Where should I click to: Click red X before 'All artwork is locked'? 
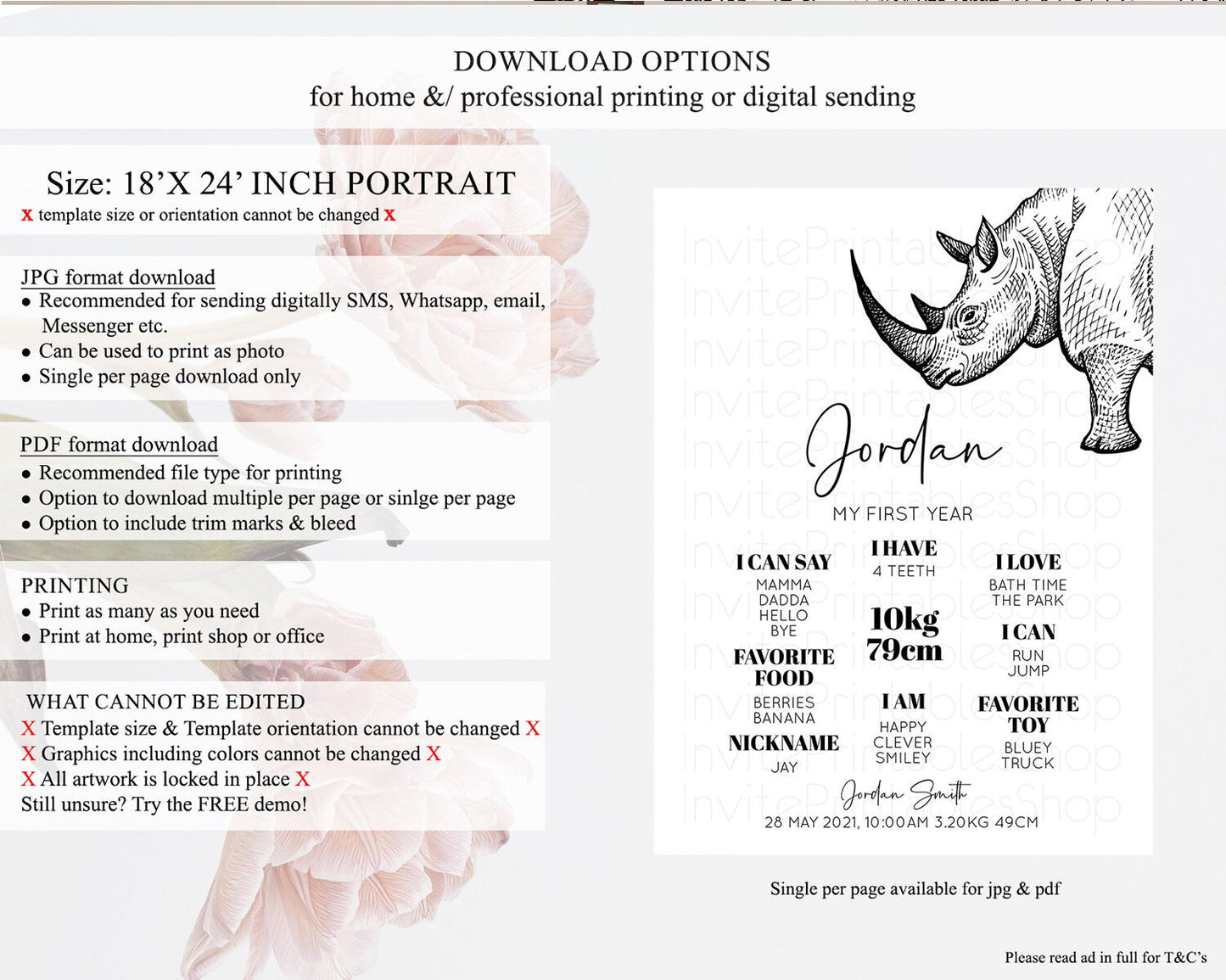pyautogui.click(x=28, y=779)
